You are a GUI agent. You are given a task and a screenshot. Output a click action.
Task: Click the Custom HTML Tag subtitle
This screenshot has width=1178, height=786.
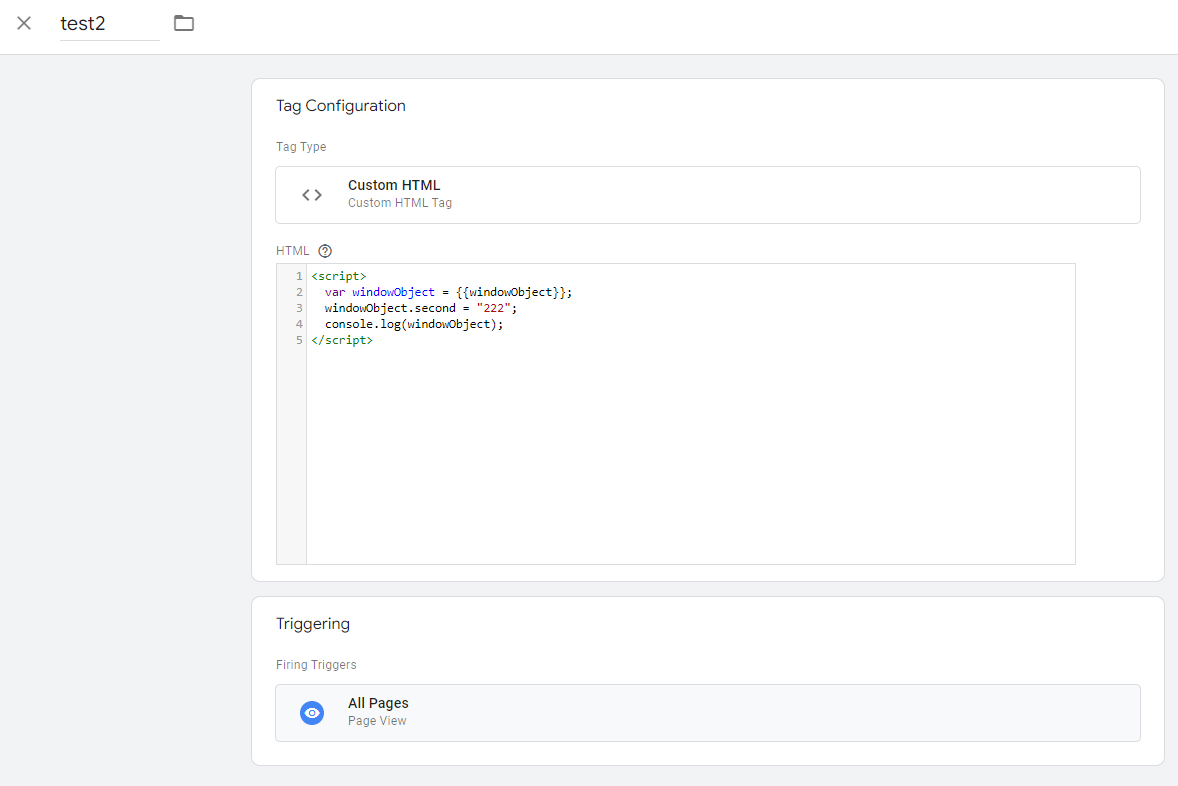coord(400,203)
